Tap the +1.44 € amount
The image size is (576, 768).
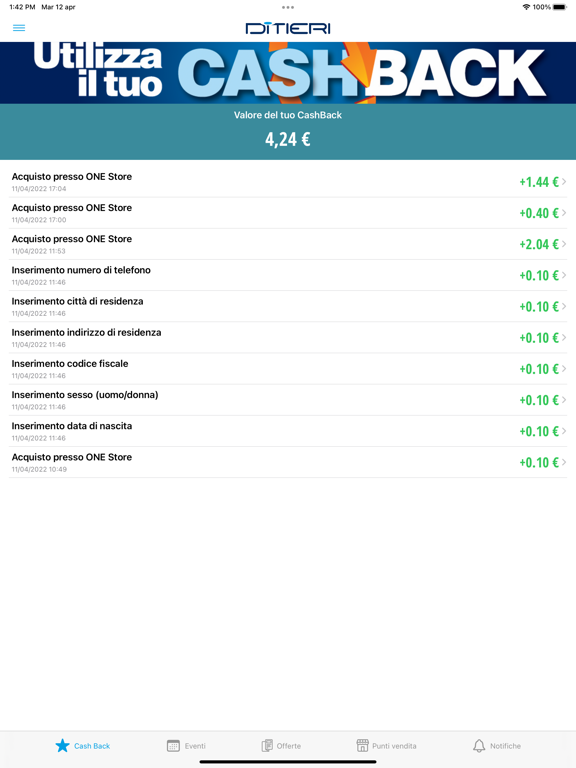point(539,182)
